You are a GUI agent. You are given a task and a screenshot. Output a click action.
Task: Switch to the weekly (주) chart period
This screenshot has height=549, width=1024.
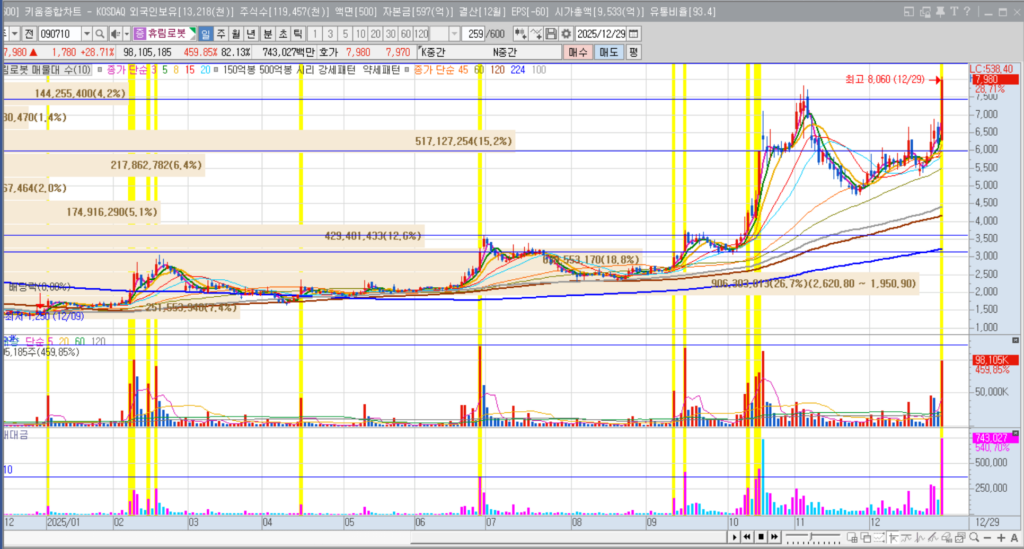(x=223, y=32)
